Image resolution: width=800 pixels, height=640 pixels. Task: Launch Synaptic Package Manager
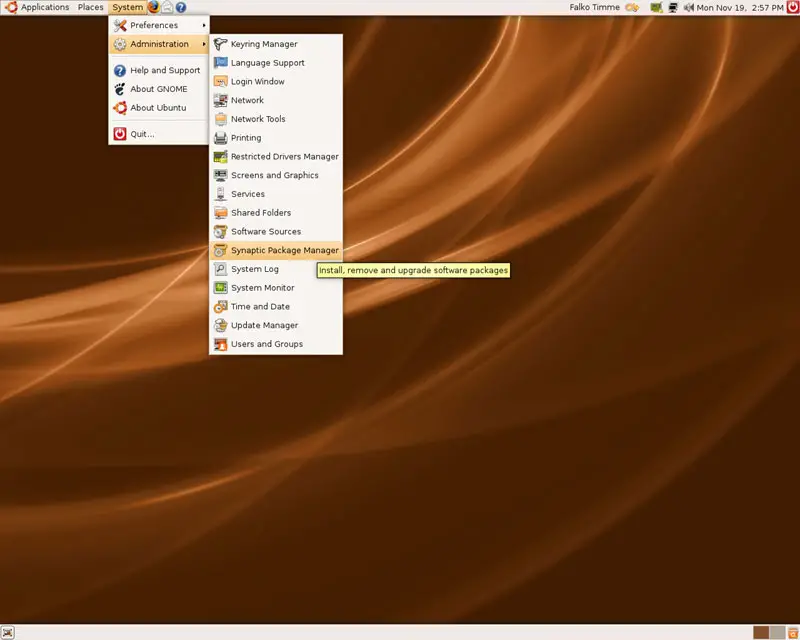[276, 250]
